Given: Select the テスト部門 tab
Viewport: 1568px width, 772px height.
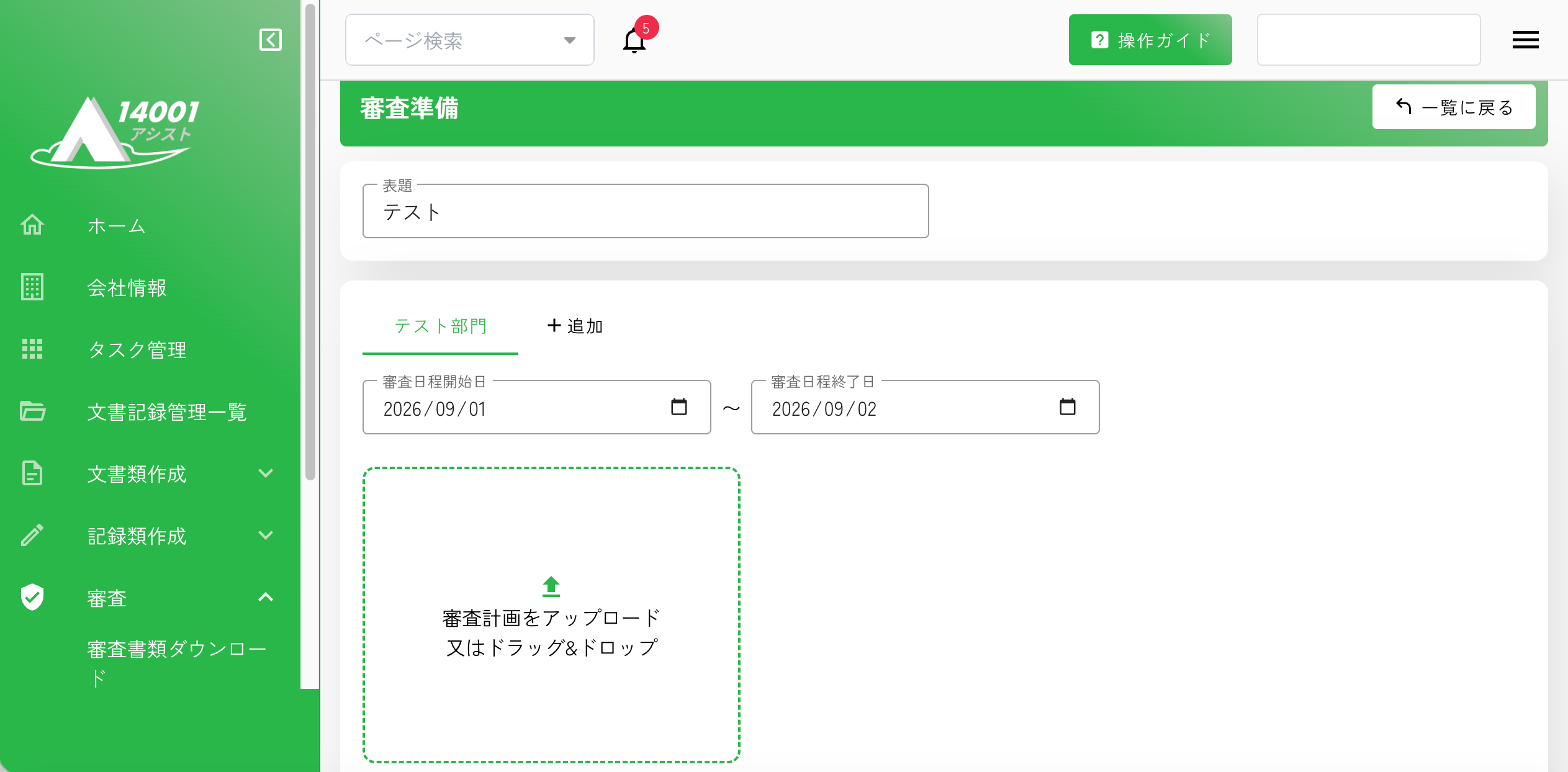Looking at the screenshot, I should 441,326.
